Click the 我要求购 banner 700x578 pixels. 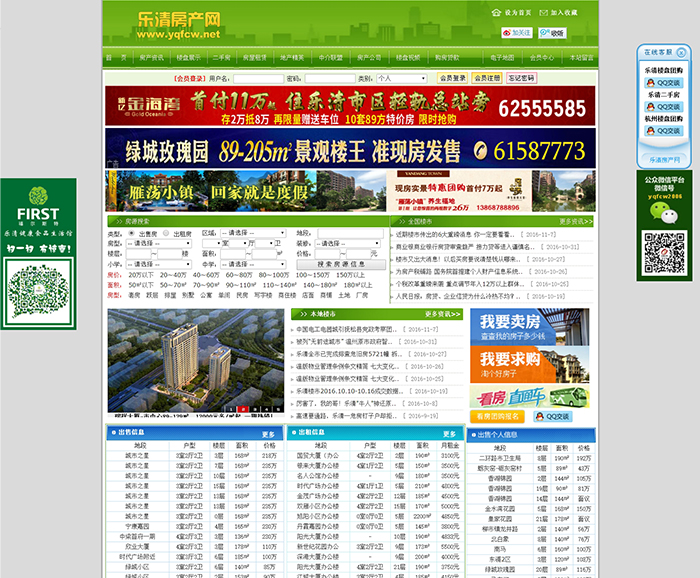529,365
